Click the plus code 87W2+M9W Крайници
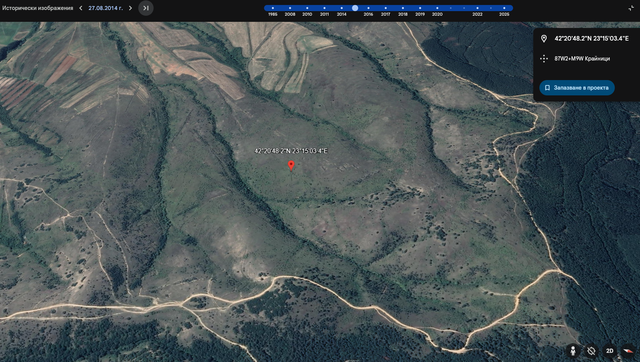 (582, 58)
